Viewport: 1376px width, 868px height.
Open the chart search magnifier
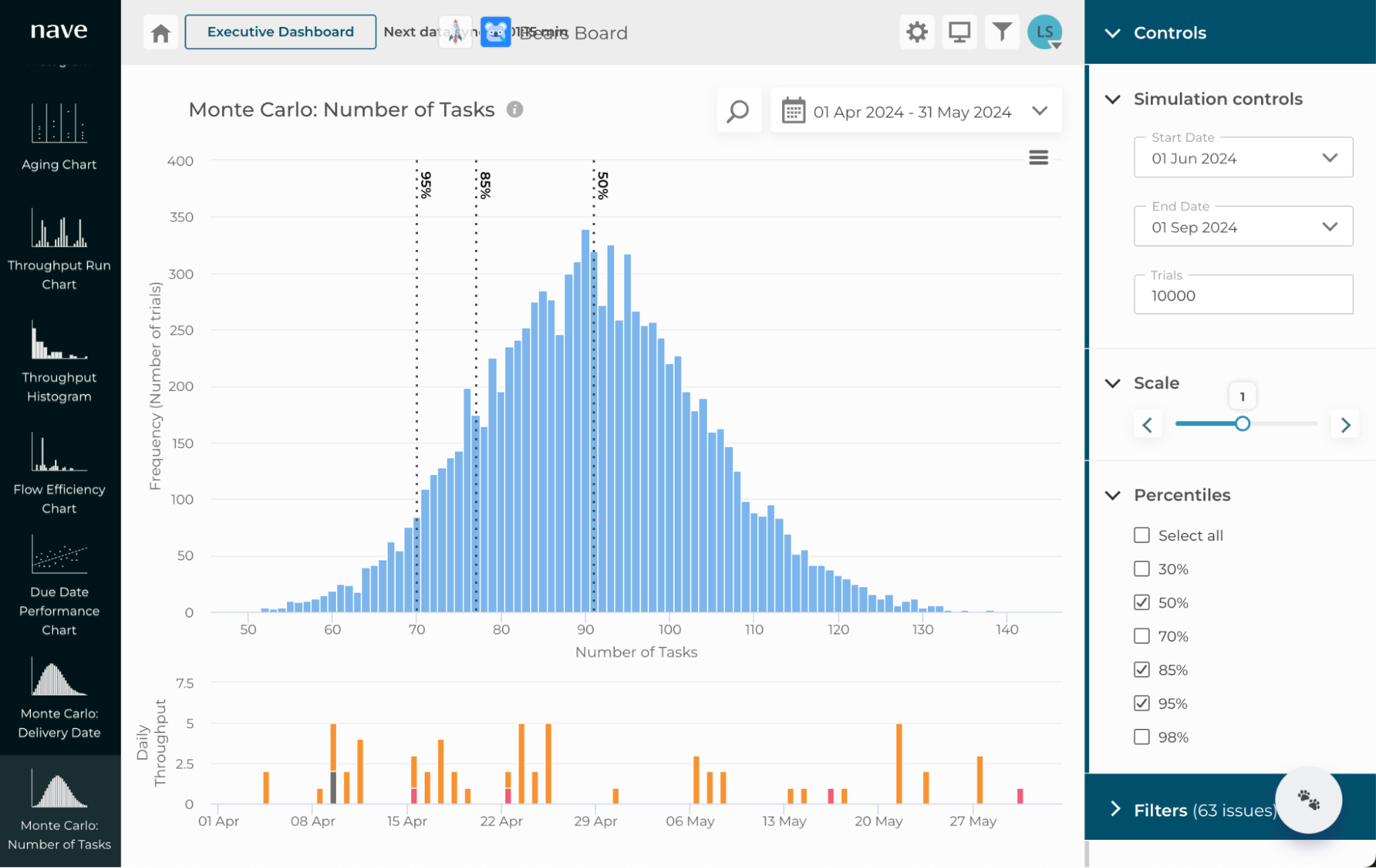(739, 111)
